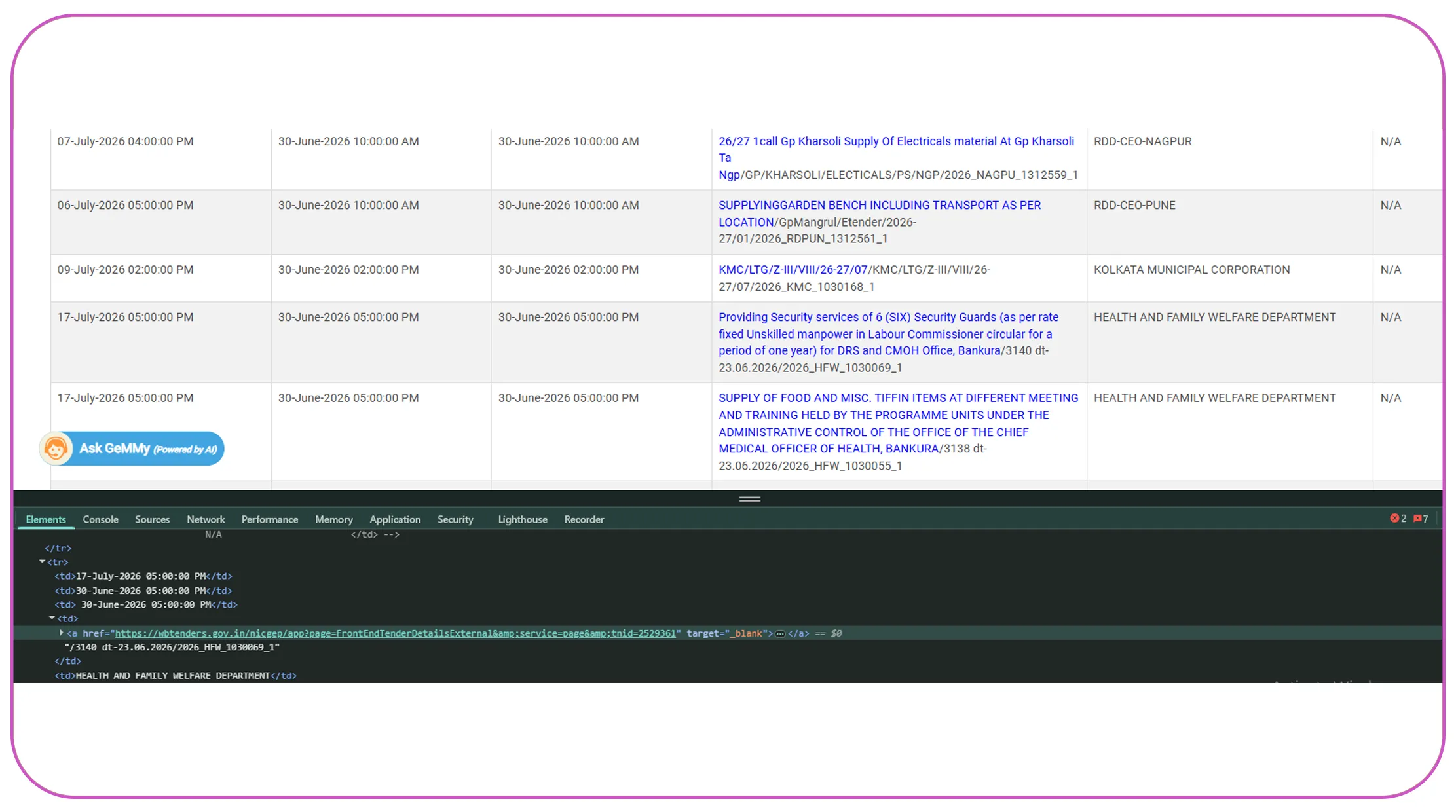Switch to the Console tab
The height and width of the screenshot is (812, 1456).
pyautogui.click(x=100, y=519)
